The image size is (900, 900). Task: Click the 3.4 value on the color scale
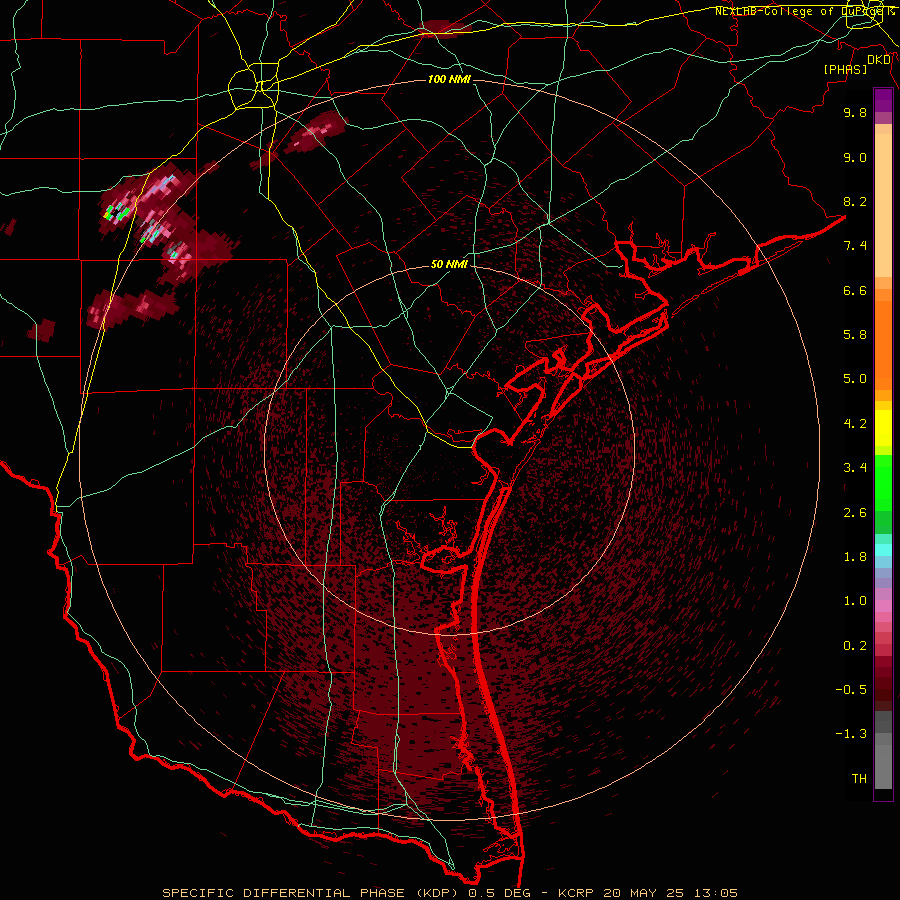855,468
